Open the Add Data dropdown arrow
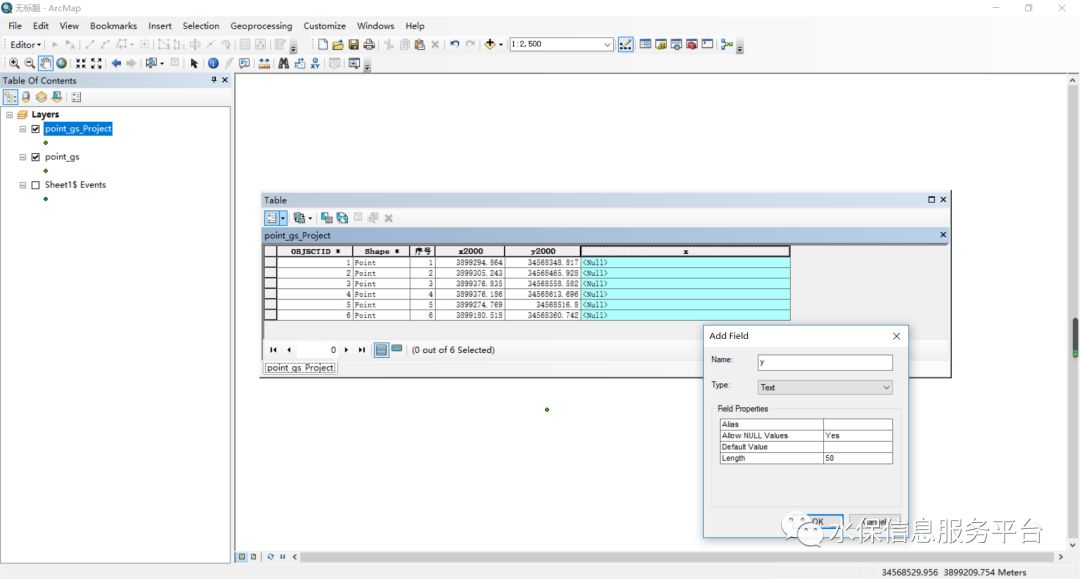1080x579 pixels. 501,44
